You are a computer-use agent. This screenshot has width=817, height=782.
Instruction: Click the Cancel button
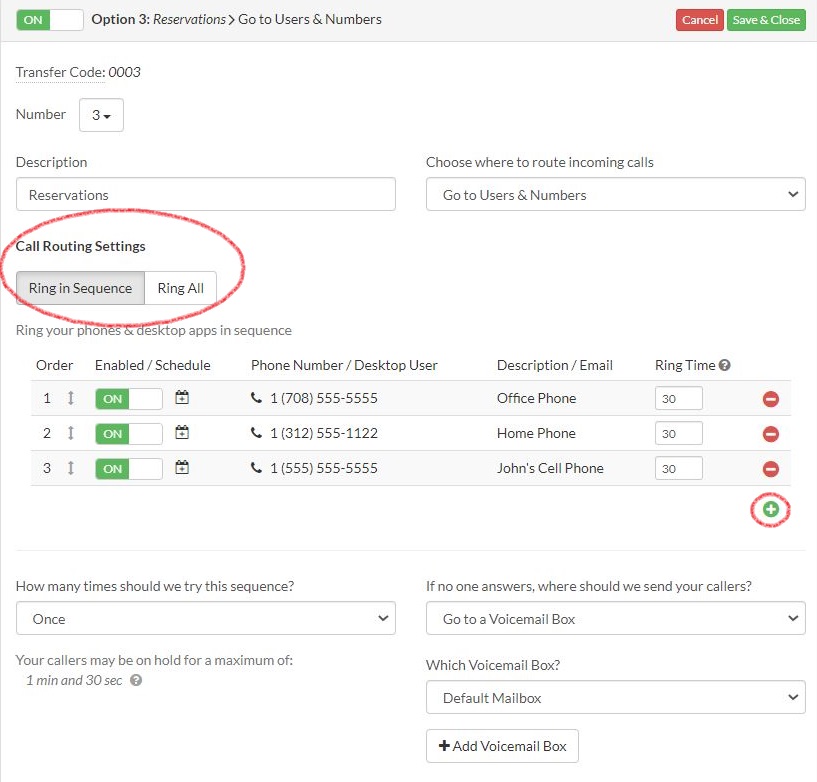click(700, 20)
